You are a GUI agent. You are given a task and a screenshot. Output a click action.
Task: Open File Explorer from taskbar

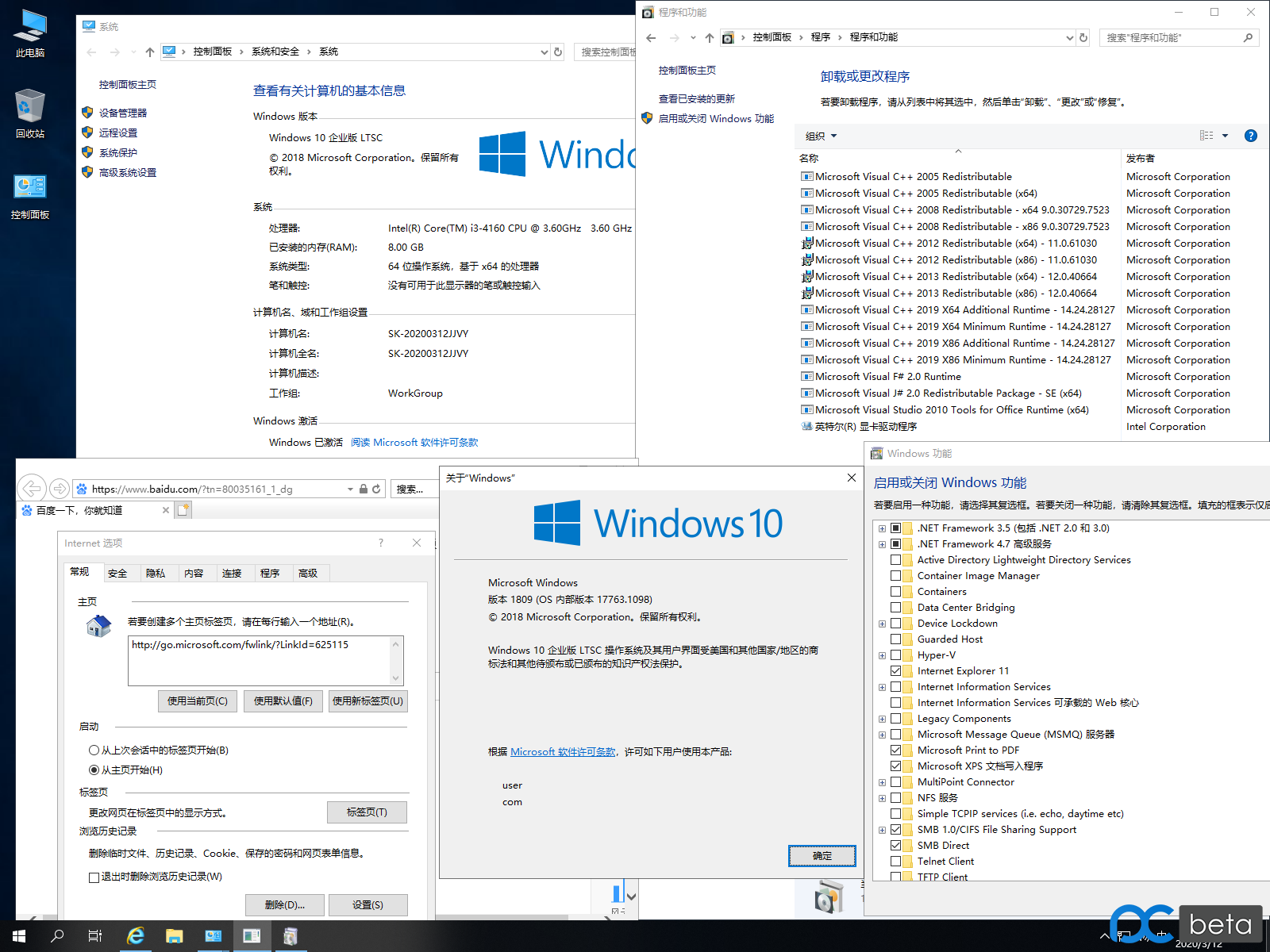pyautogui.click(x=175, y=936)
